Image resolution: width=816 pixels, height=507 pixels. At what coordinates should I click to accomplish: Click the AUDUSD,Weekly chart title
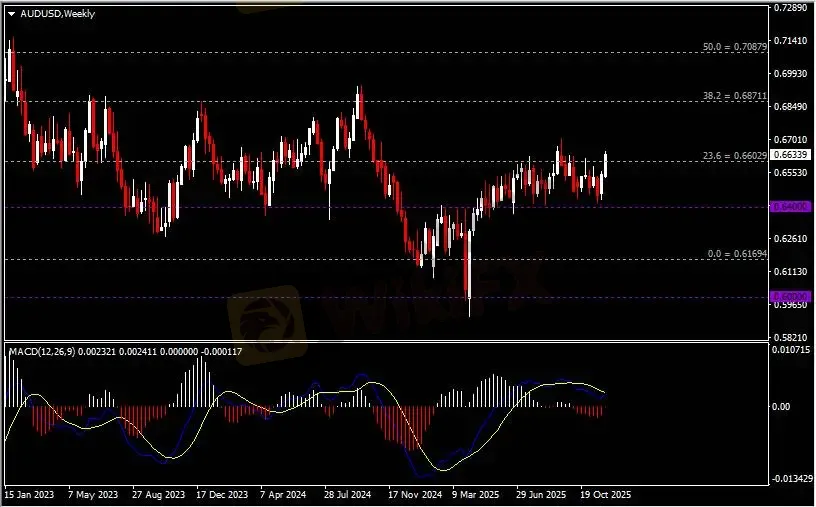point(57,14)
